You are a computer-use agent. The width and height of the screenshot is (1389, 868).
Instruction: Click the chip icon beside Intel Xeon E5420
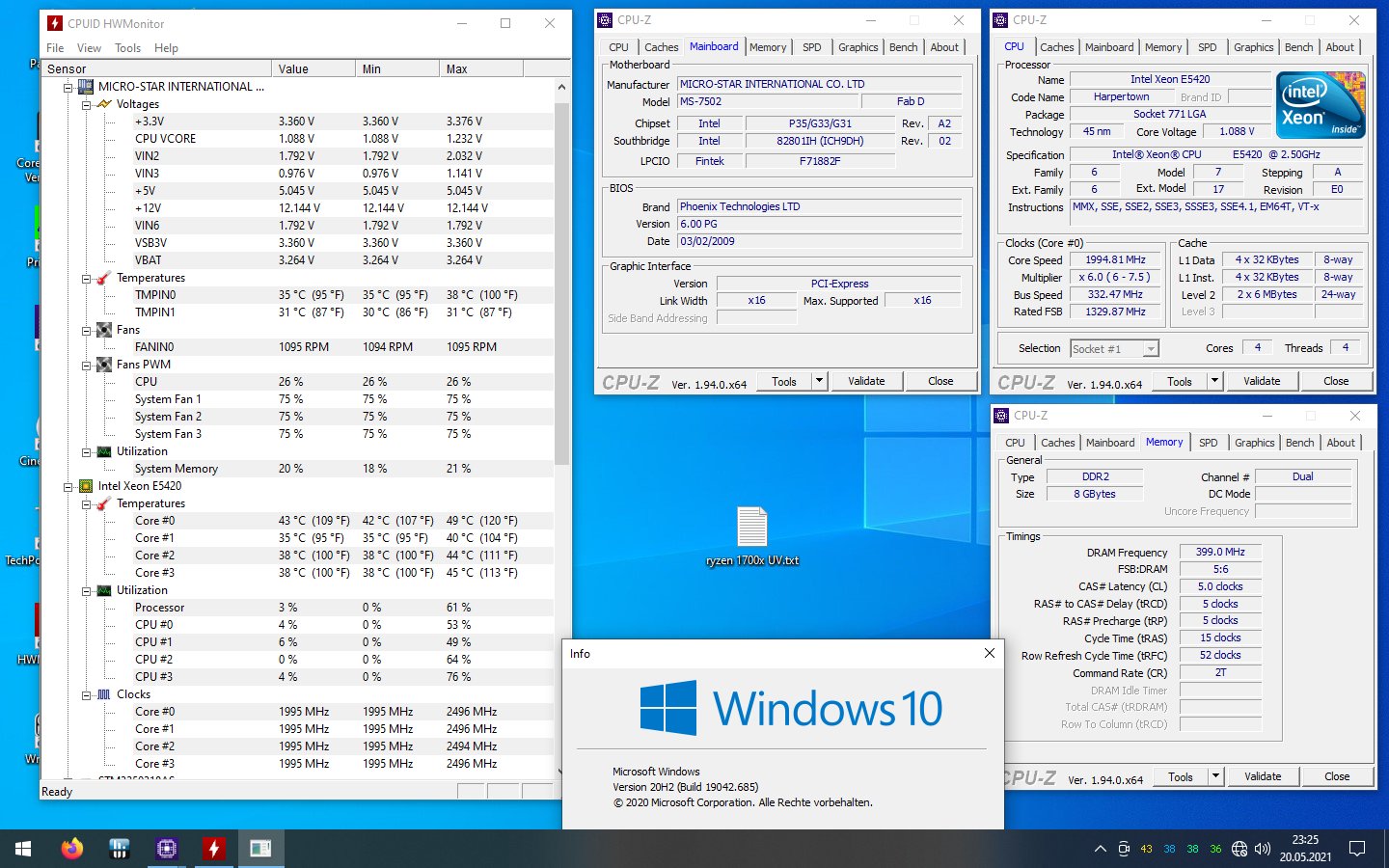[85, 486]
